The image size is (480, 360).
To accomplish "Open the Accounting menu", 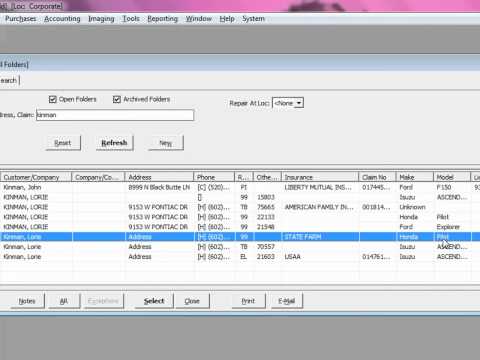I will [x=62, y=19].
